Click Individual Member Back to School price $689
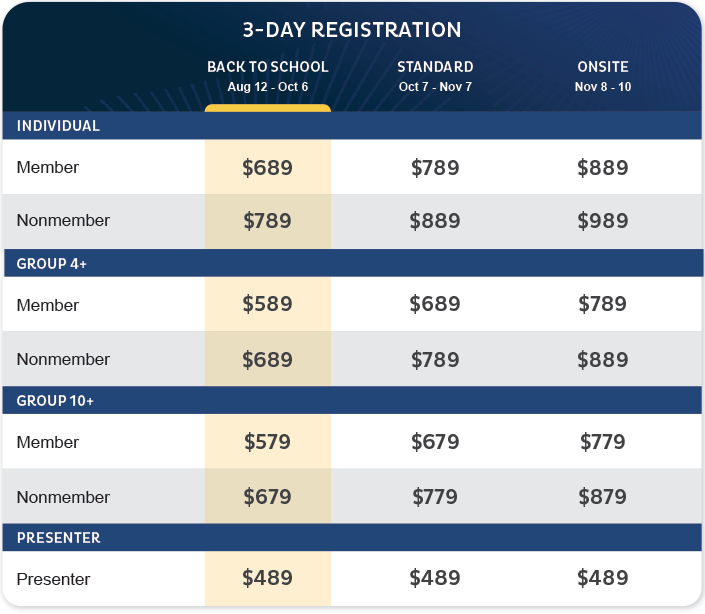The height and width of the screenshot is (614, 705). (x=268, y=168)
